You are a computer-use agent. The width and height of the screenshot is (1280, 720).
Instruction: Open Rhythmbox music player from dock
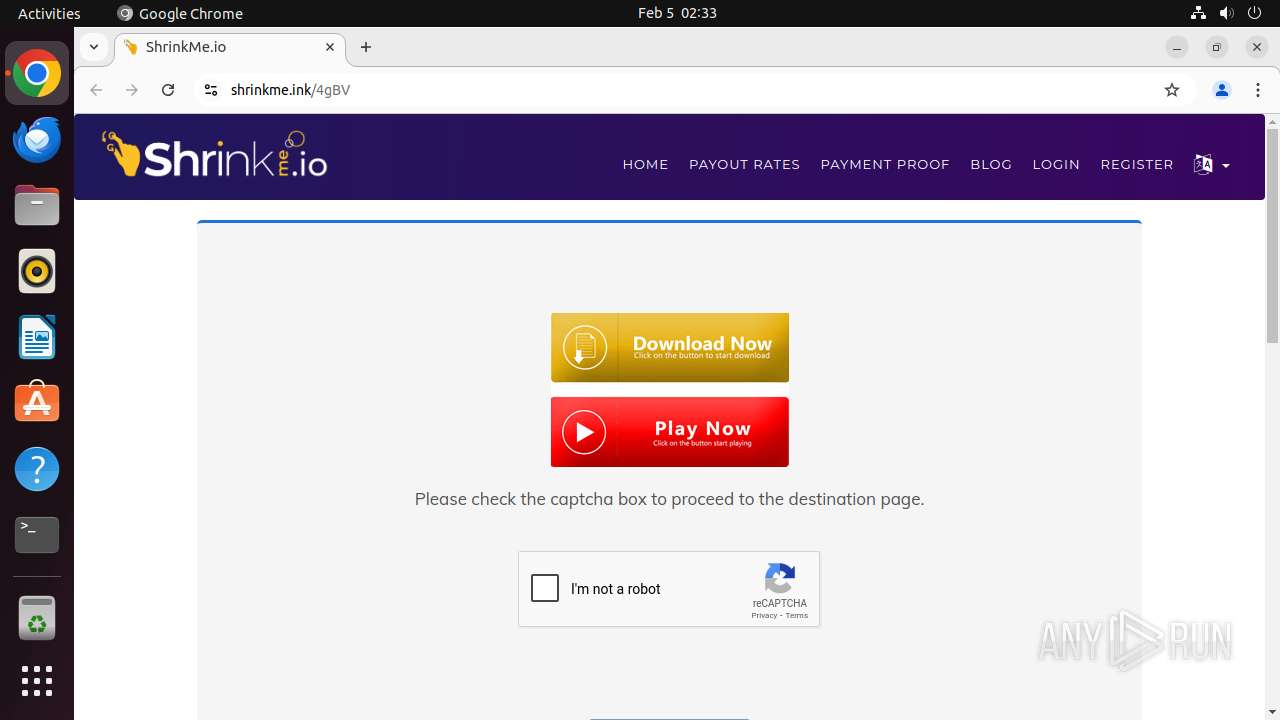37,271
